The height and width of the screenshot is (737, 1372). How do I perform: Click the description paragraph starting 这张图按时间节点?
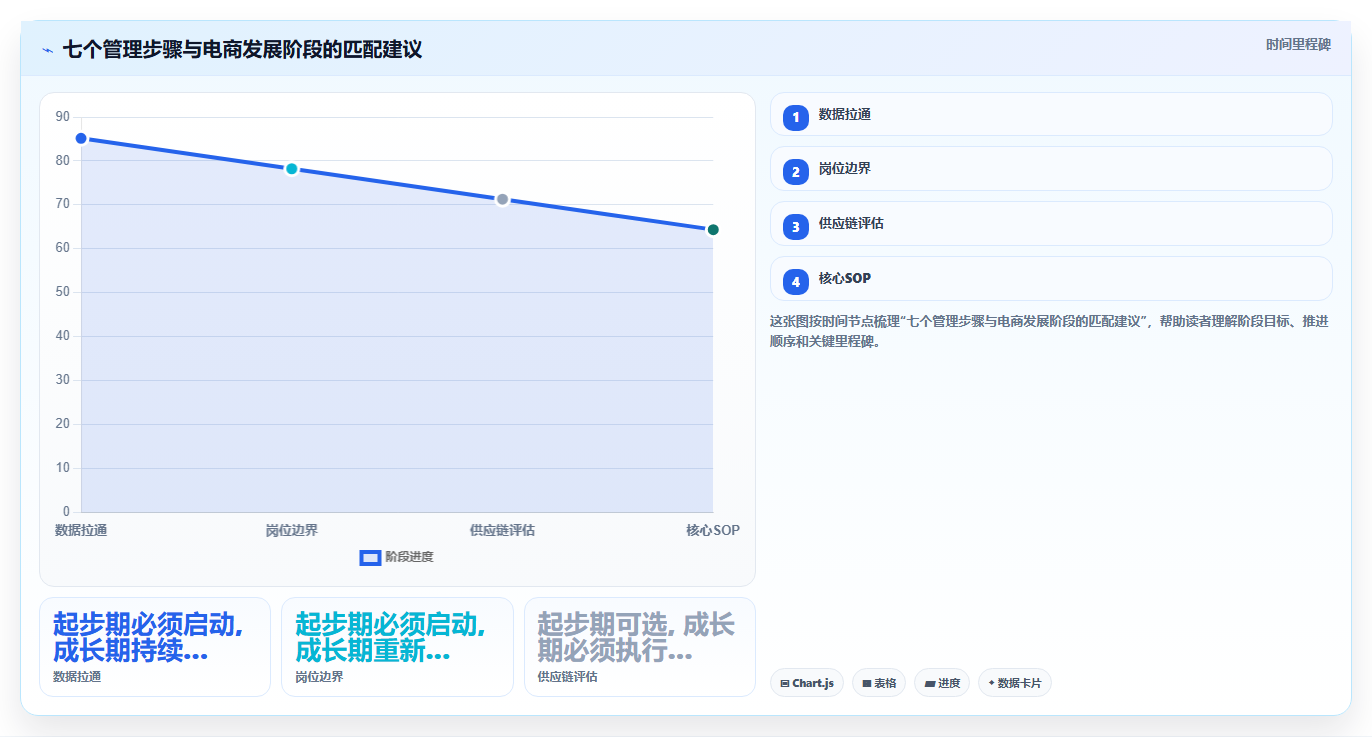[x=1049, y=331]
